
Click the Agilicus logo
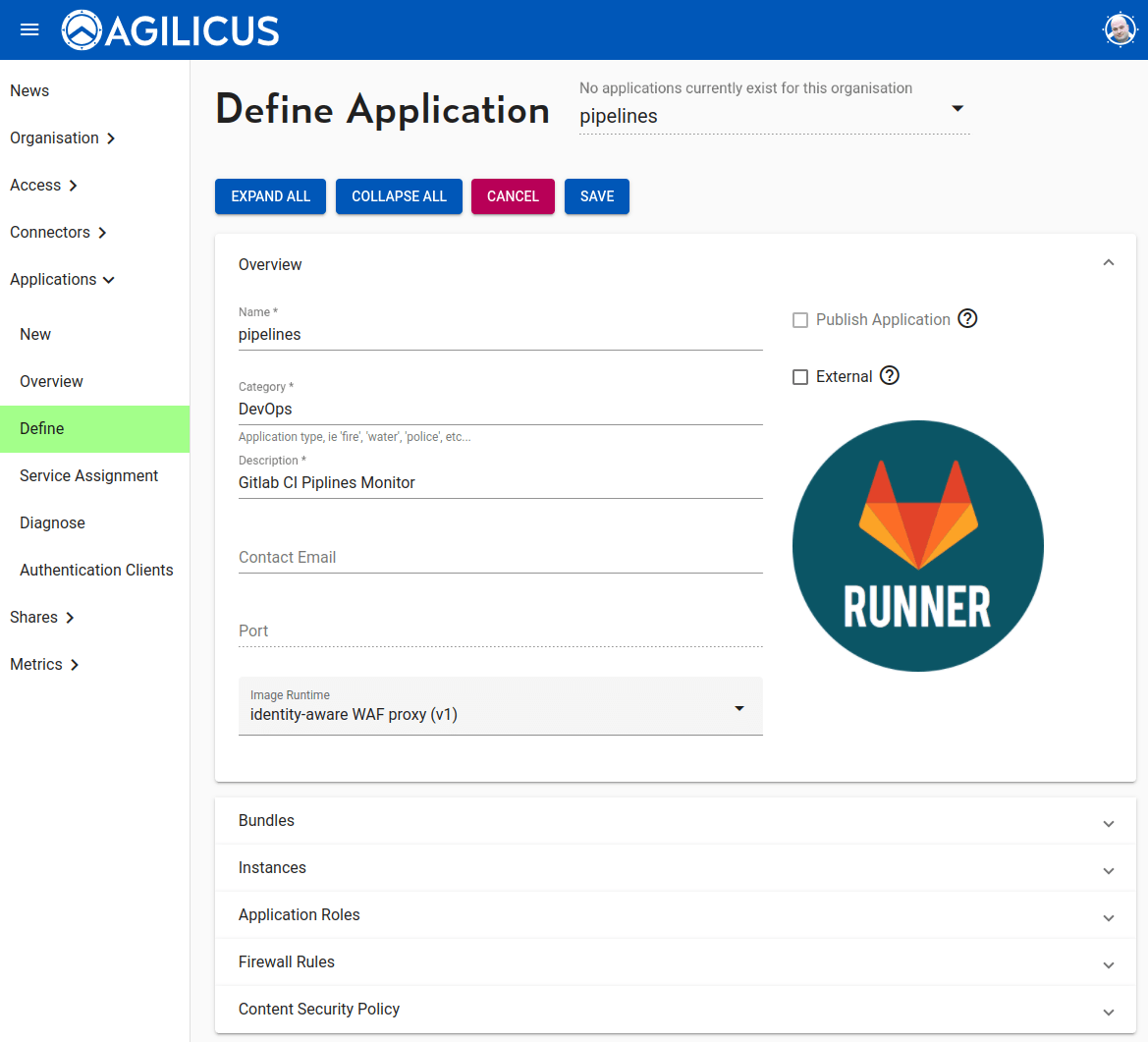[171, 30]
